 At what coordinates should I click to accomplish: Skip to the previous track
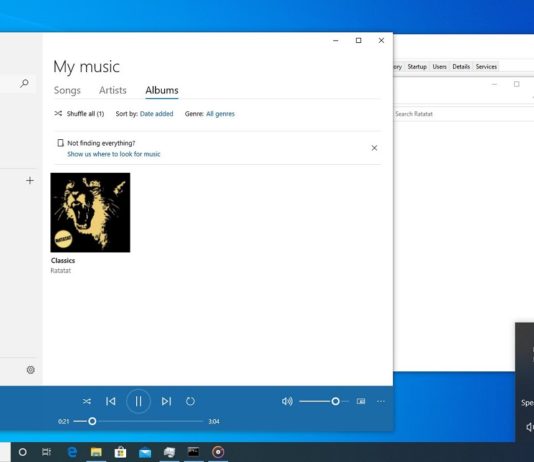coord(111,401)
